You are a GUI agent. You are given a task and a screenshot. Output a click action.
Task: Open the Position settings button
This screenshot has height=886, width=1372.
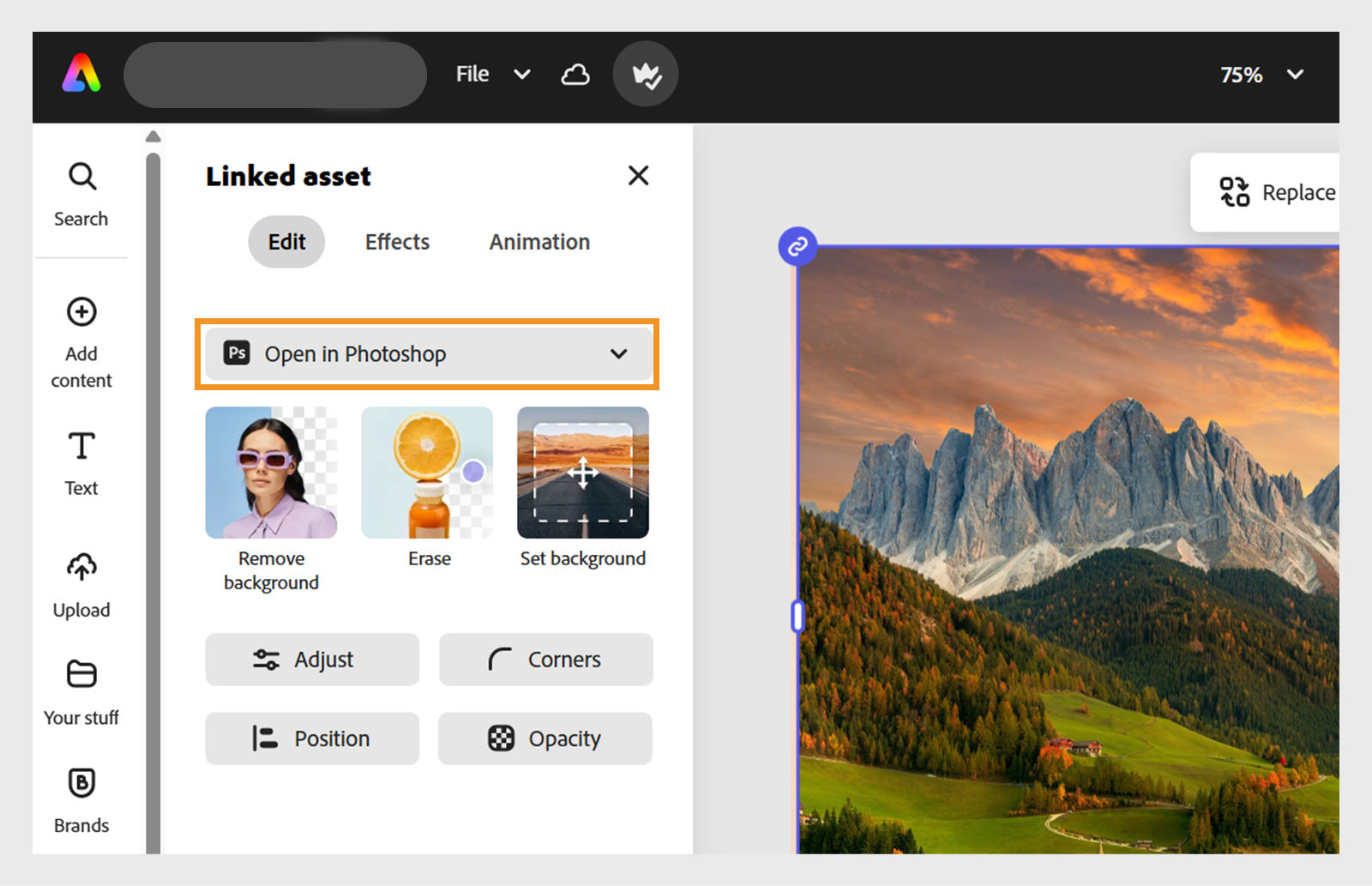click(312, 738)
